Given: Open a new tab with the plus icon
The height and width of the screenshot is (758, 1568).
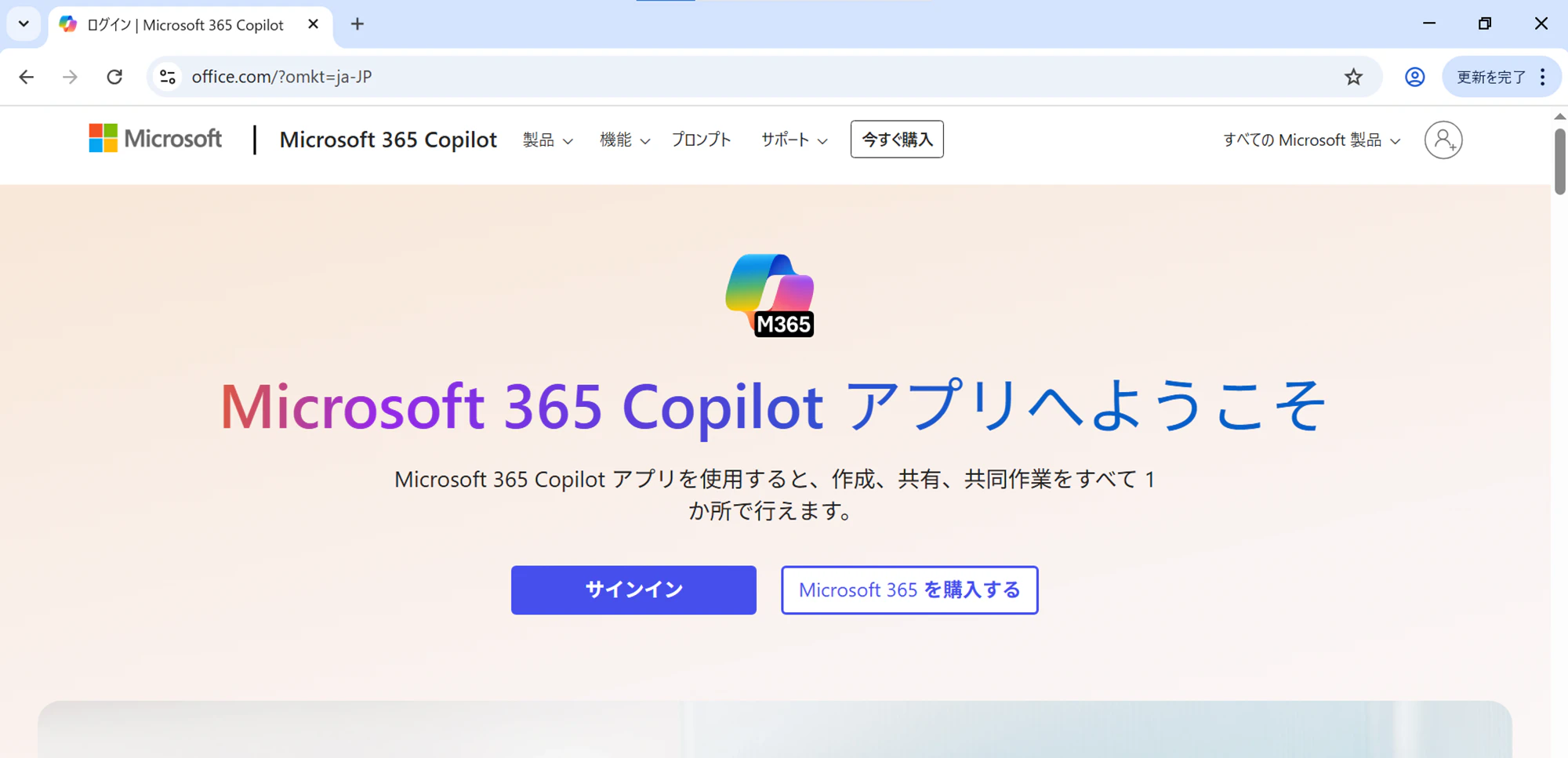Looking at the screenshot, I should [x=357, y=24].
